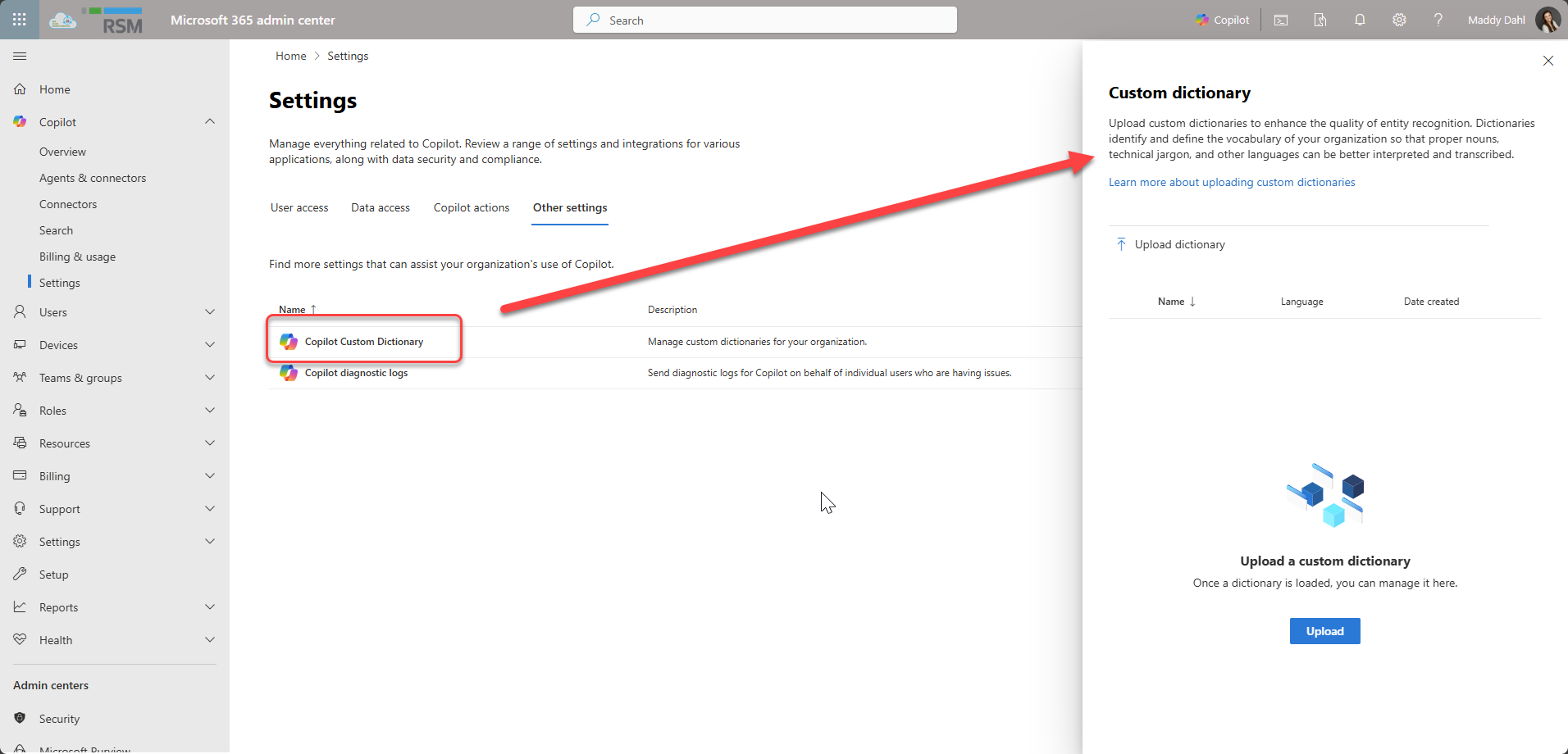Expand the Billing section chevron
Screen dimensions: 1568x754
coord(210,476)
